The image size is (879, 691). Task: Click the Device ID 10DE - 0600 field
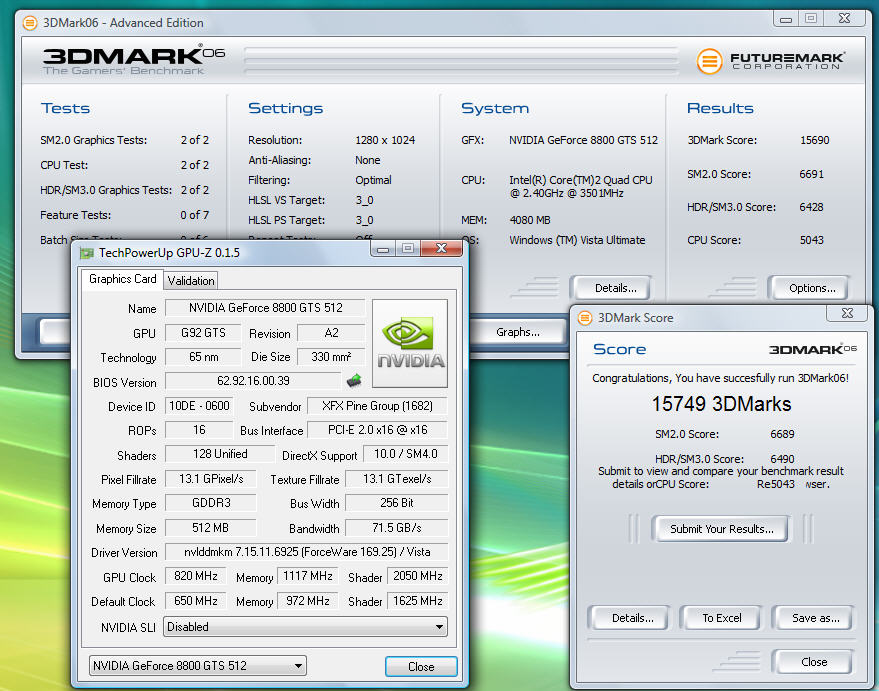(199, 406)
